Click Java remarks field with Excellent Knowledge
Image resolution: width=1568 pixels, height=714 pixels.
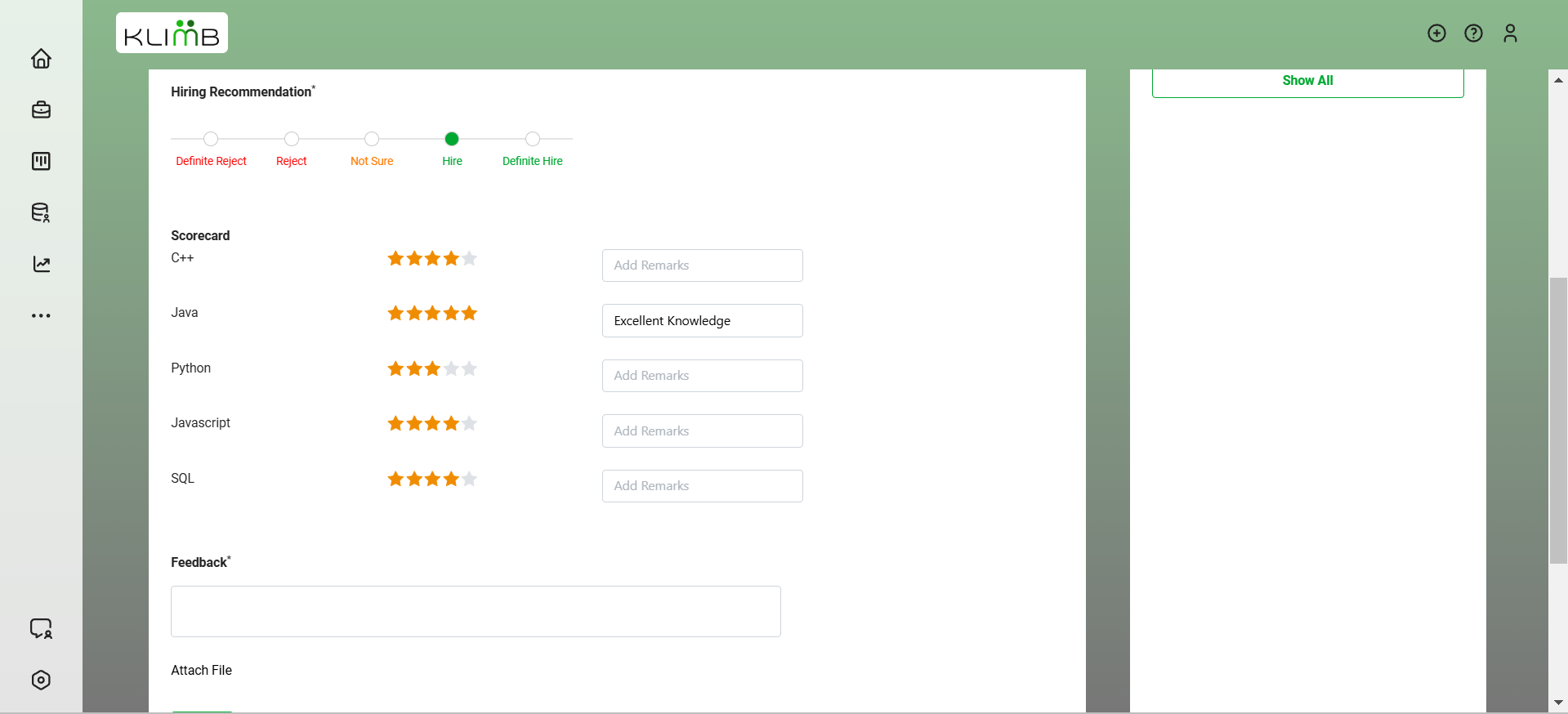point(703,320)
